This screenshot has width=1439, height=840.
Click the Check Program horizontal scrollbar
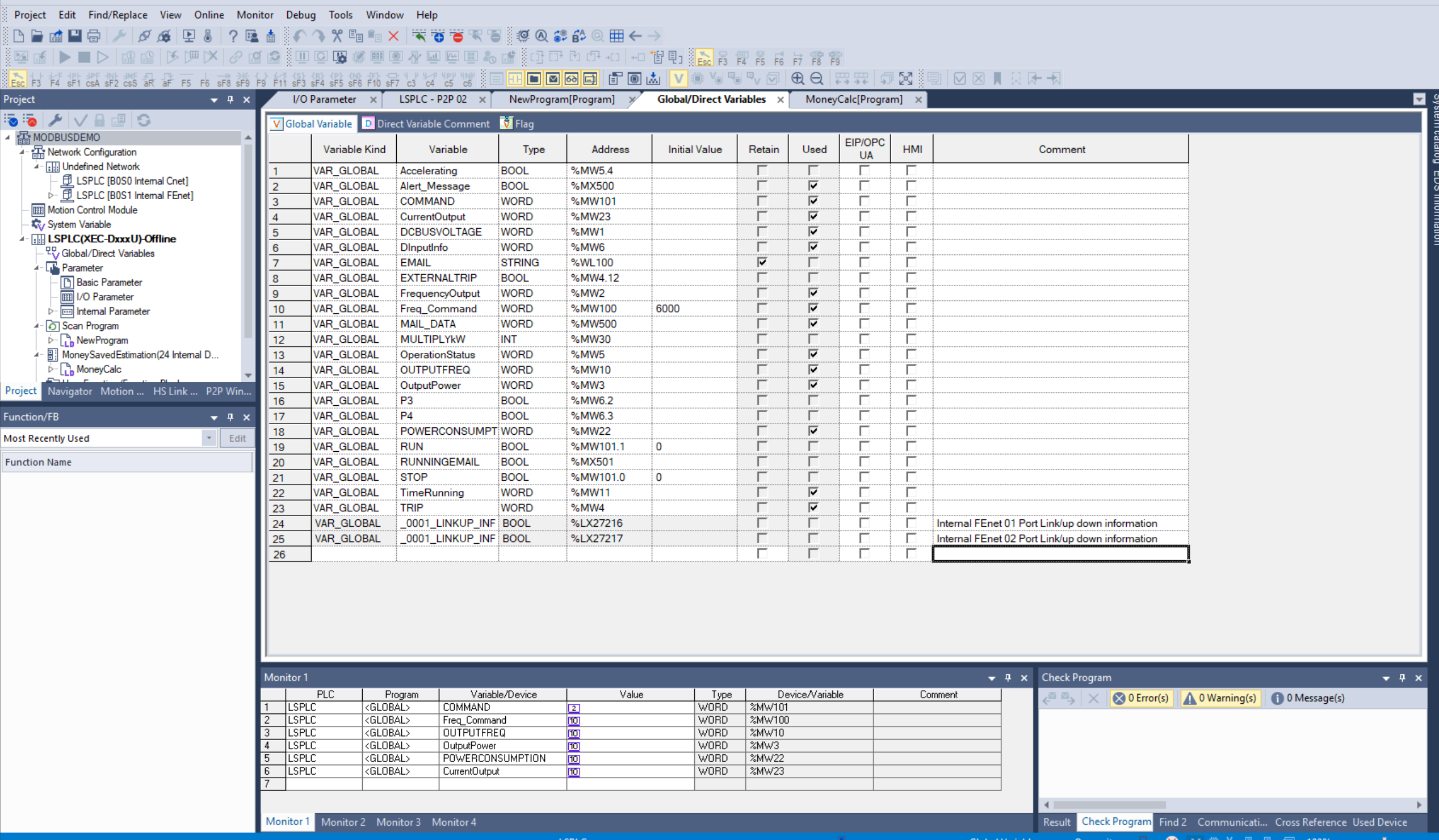click(1109, 805)
